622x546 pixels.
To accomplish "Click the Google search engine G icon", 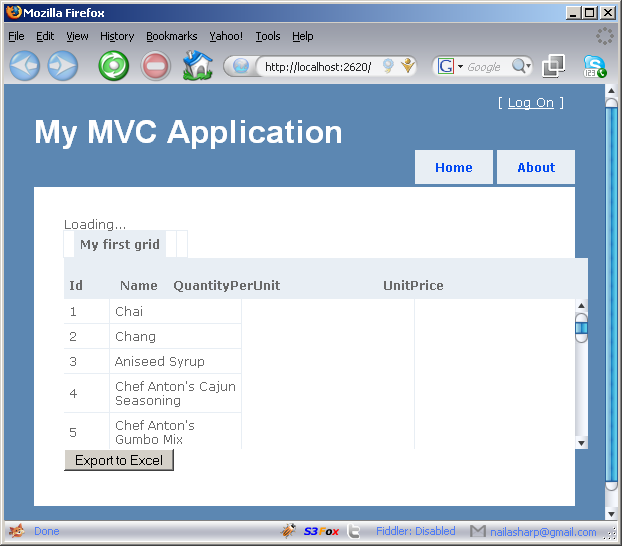I will (x=445, y=66).
